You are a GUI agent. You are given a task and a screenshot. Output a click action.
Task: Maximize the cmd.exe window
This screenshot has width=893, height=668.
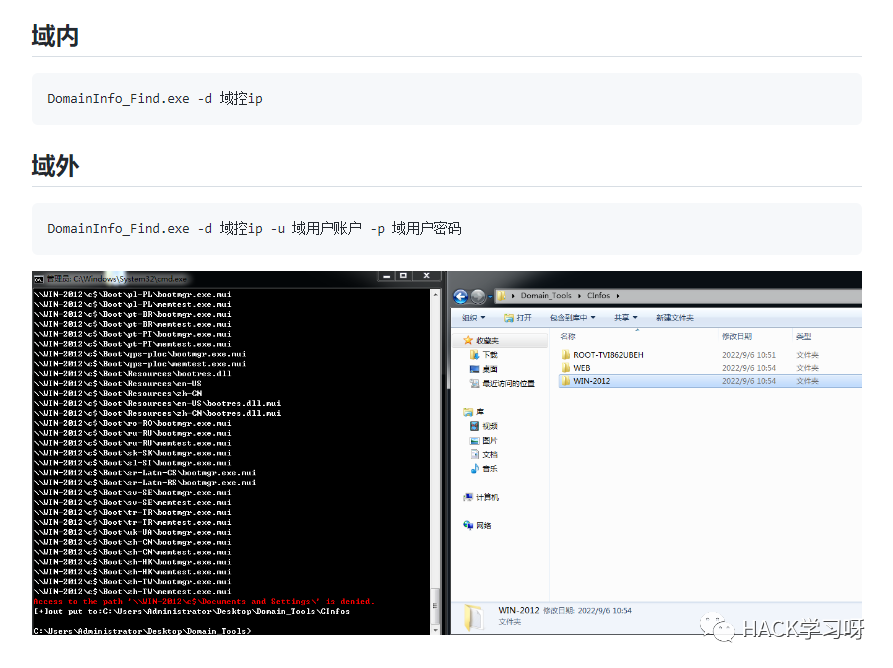point(403,276)
